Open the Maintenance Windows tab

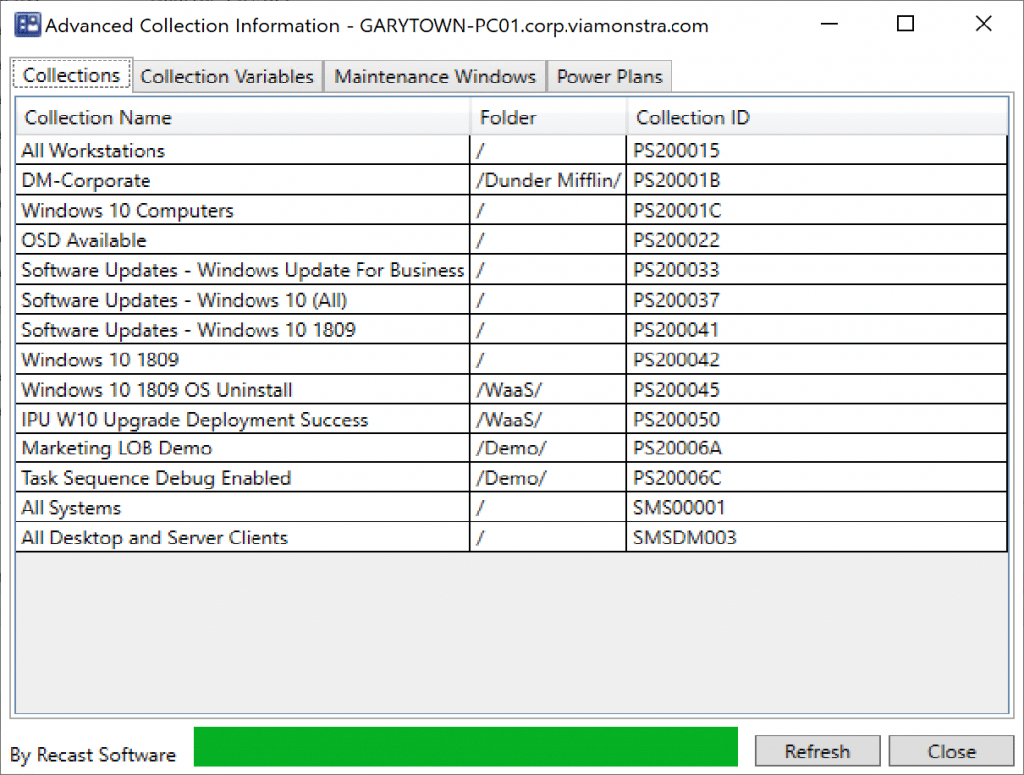pos(435,76)
